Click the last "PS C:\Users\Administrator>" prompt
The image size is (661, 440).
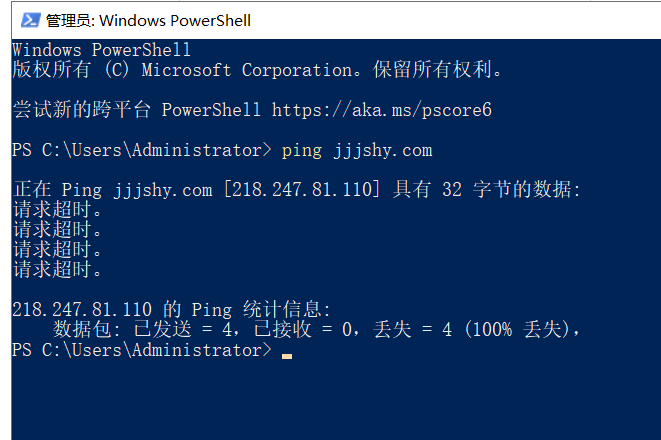(x=141, y=350)
